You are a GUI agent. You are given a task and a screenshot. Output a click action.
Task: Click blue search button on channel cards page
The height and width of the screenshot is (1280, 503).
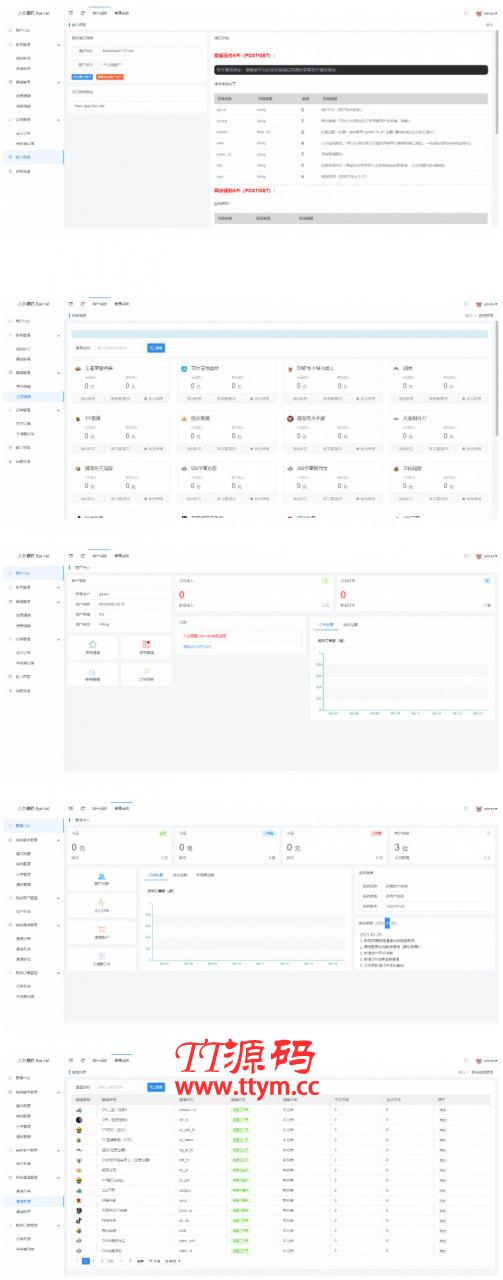click(x=156, y=347)
